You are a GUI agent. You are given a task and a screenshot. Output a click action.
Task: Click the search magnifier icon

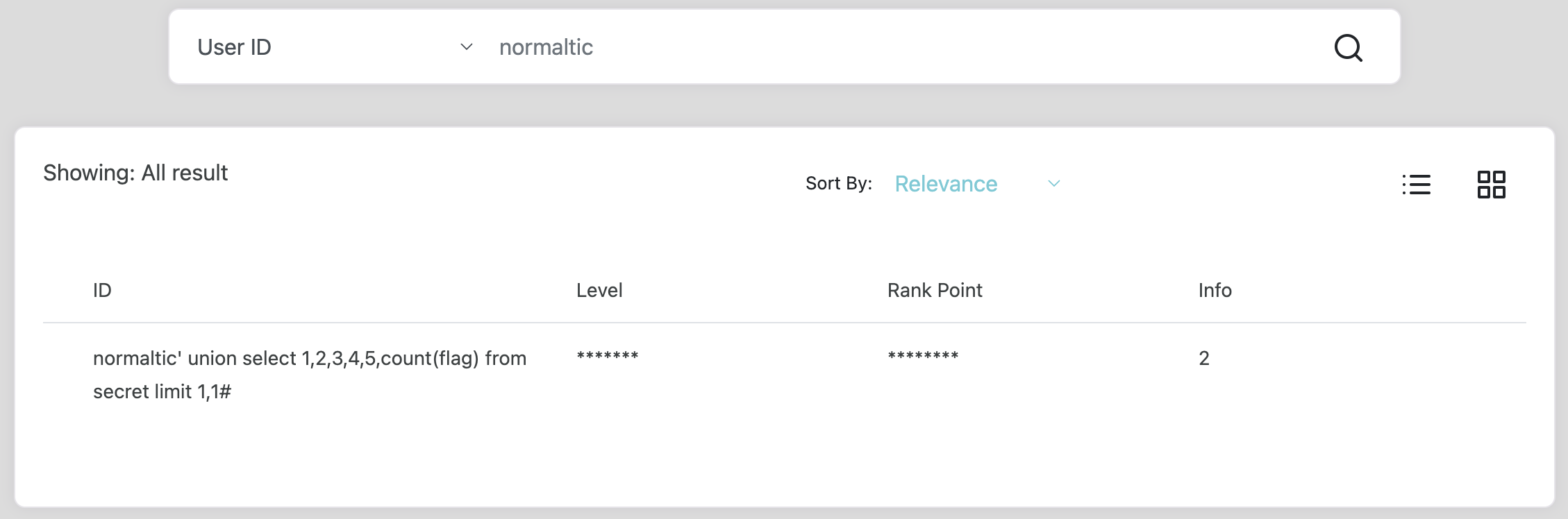pyautogui.click(x=1348, y=48)
